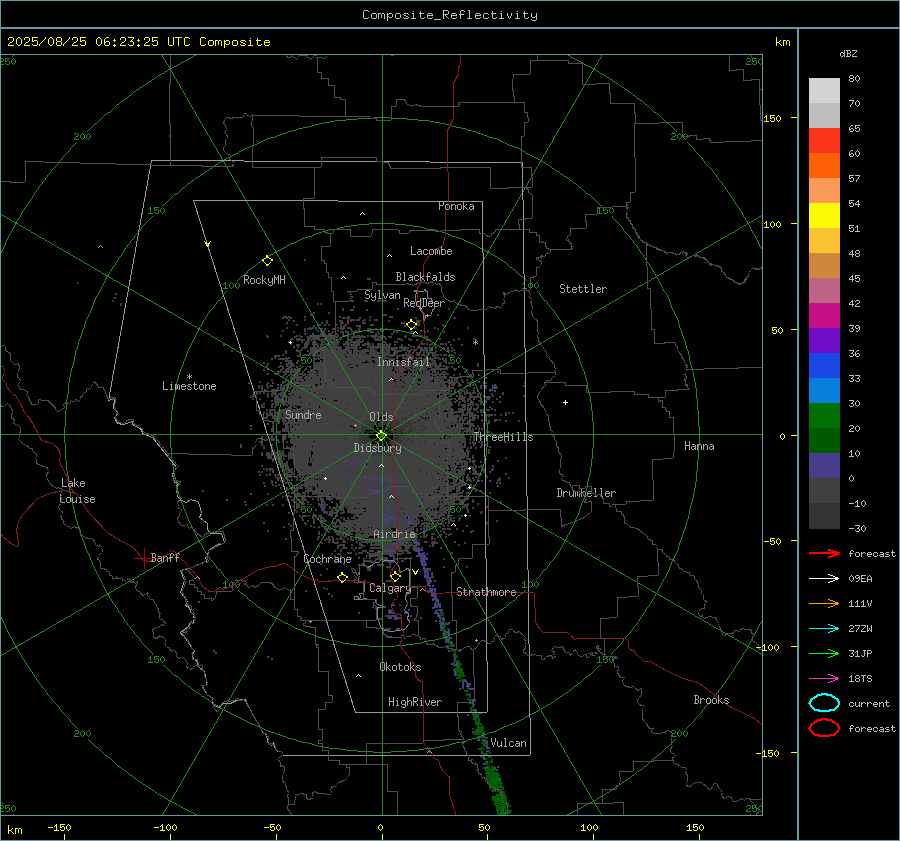
Task: Click the Okotoks label
Action: coord(400,667)
